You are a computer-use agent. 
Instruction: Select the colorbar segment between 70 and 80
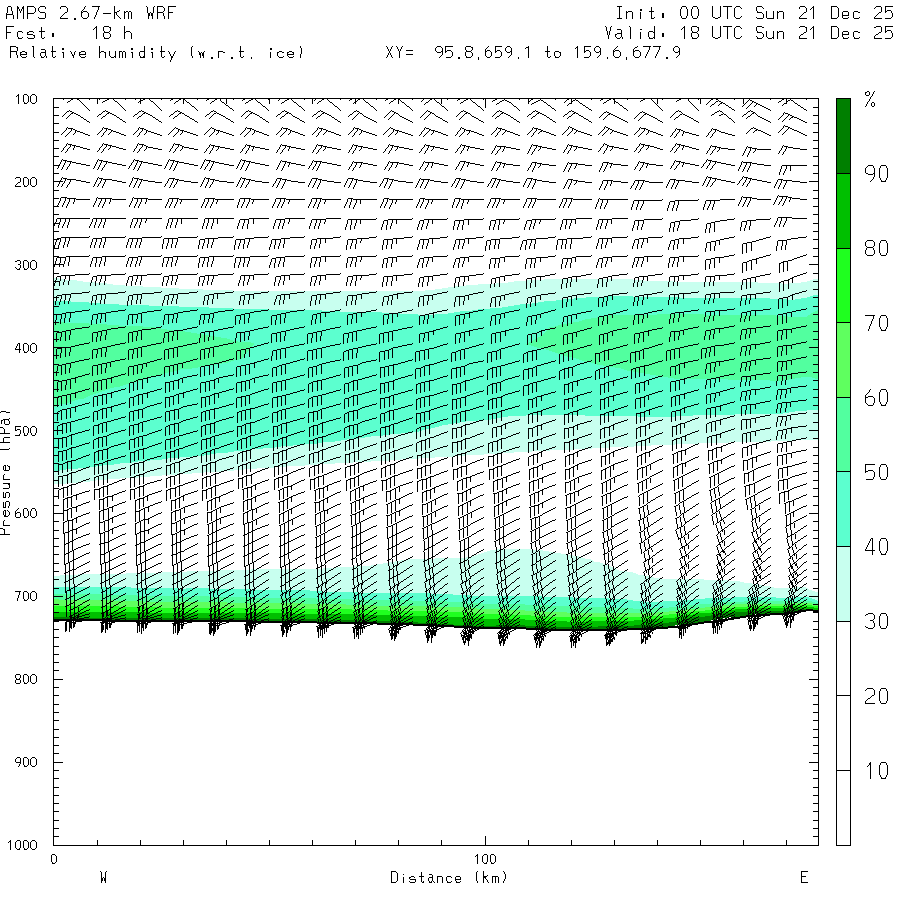tap(843, 285)
